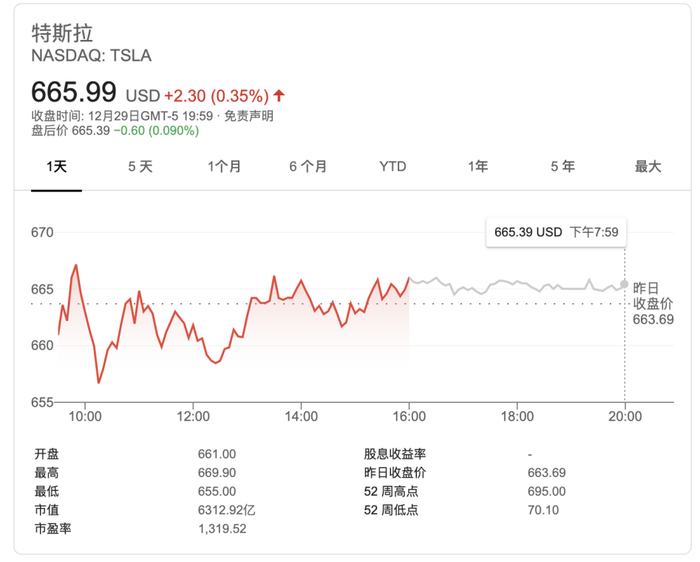This screenshot has height=562, width=700.
Task: Select the YTD tab
Action: (x=393, y=167)
